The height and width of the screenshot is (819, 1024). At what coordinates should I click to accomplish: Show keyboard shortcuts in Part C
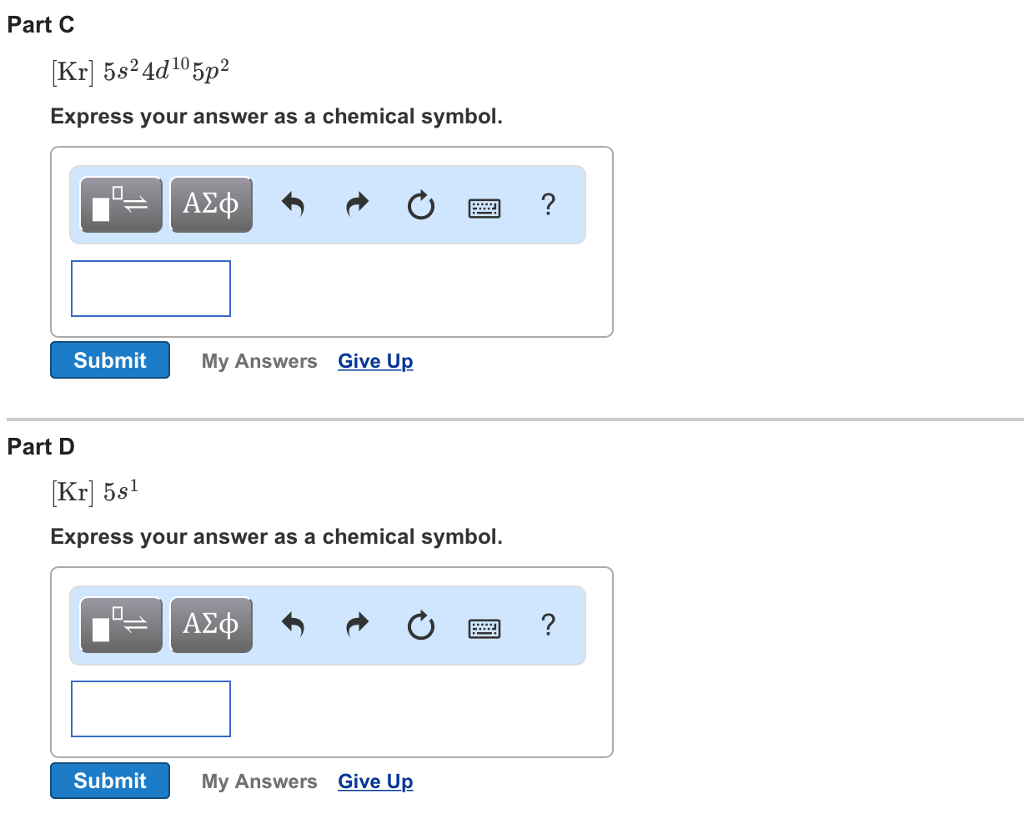pos(484,207)
